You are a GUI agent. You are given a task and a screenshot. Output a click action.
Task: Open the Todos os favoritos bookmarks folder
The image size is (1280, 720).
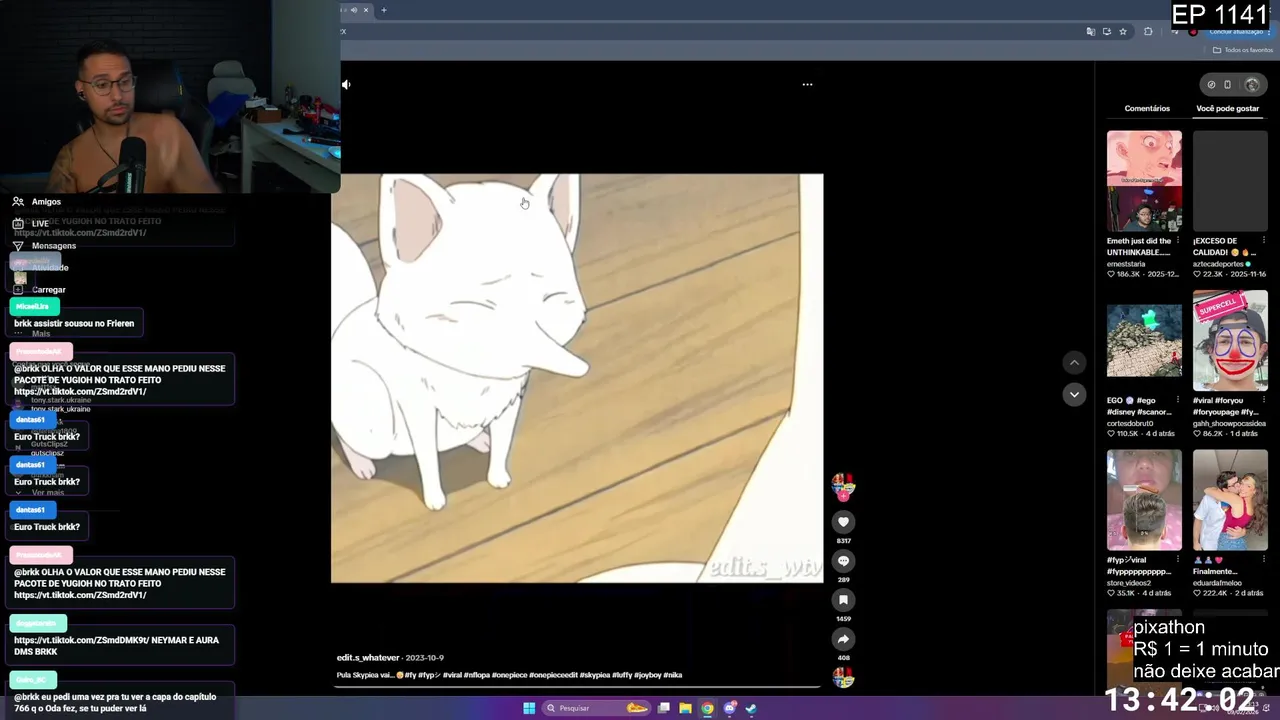[1243, 50]
